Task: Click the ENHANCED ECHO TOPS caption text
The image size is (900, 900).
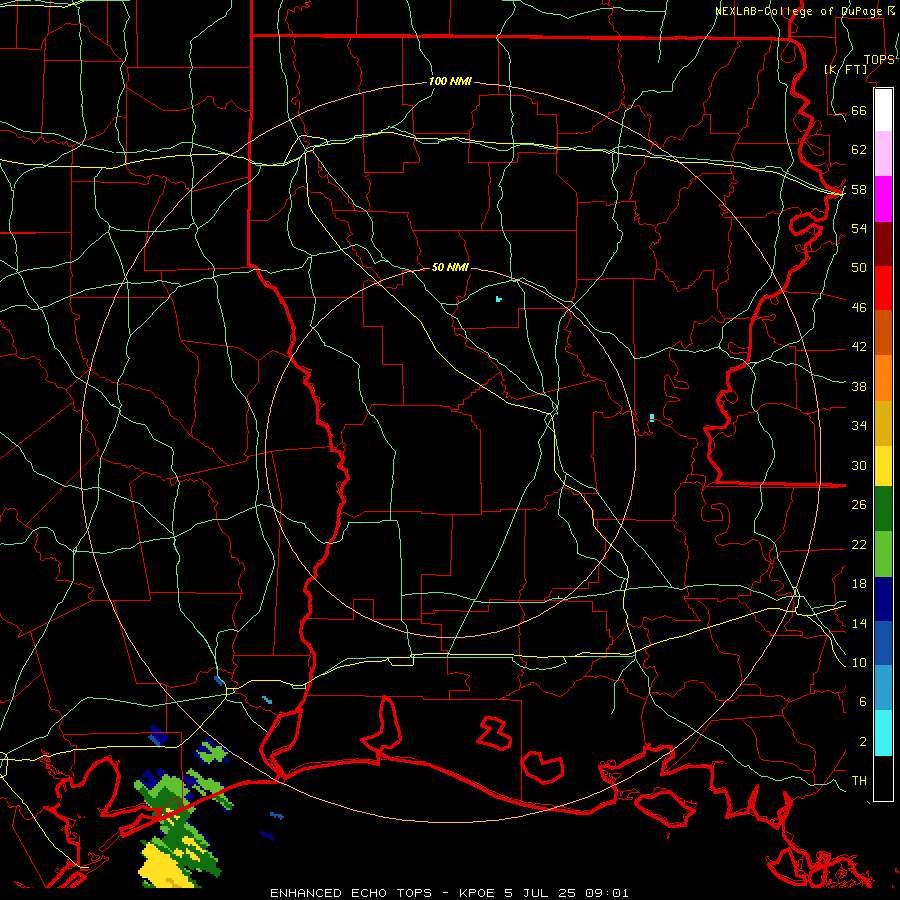Action: [x=351, y=893]
